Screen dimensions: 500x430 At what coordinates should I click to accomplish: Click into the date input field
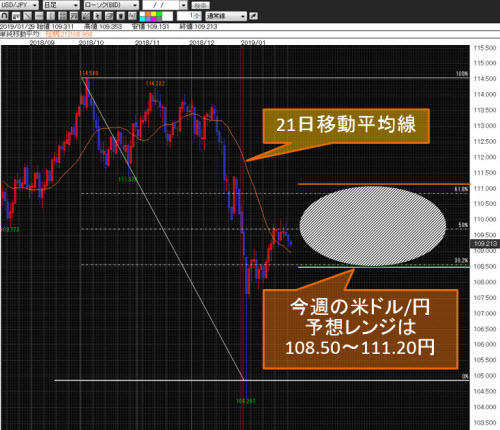click(161, 5)
